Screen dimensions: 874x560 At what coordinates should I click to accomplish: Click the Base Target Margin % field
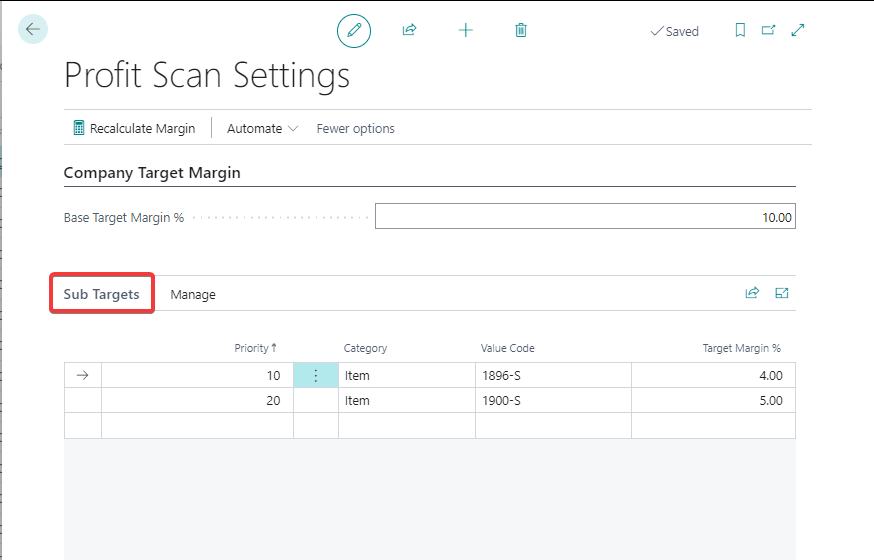coord(585,217)
